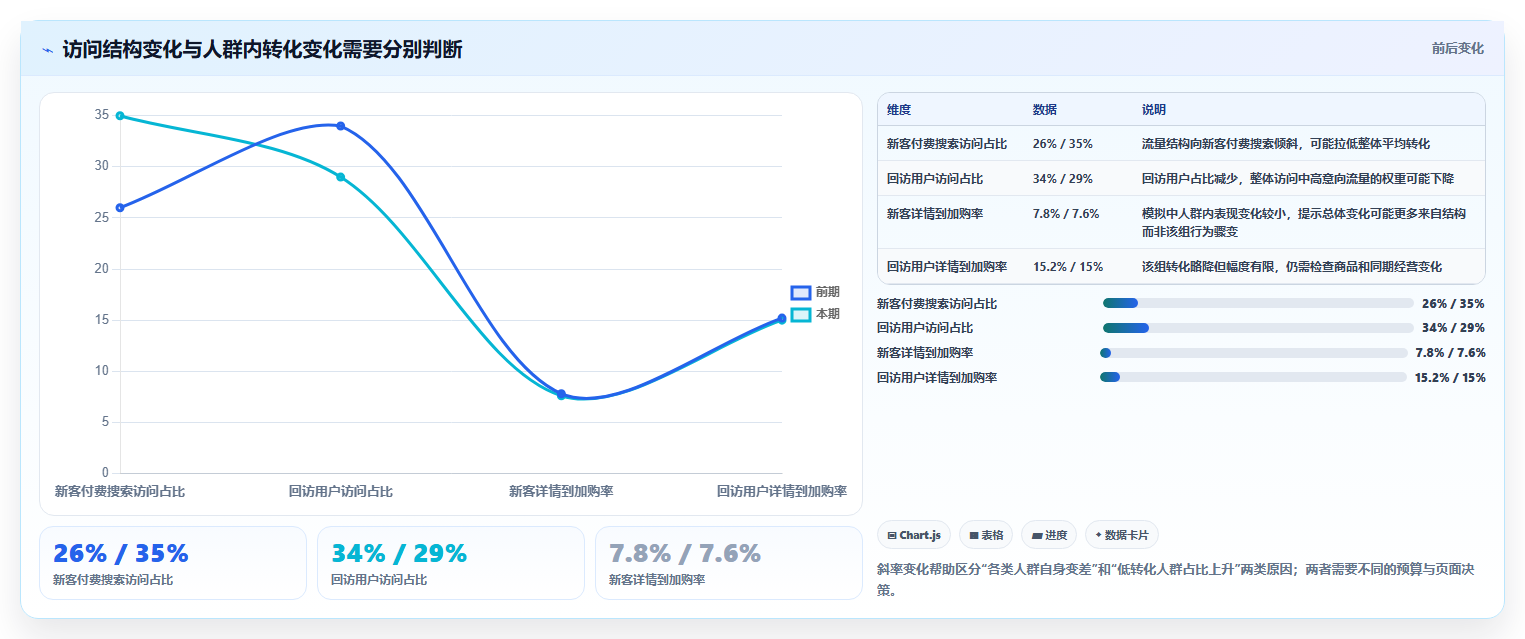Open the 7.8% / 7.6% data card
The image size is (1525, 639).
(729, 563)
